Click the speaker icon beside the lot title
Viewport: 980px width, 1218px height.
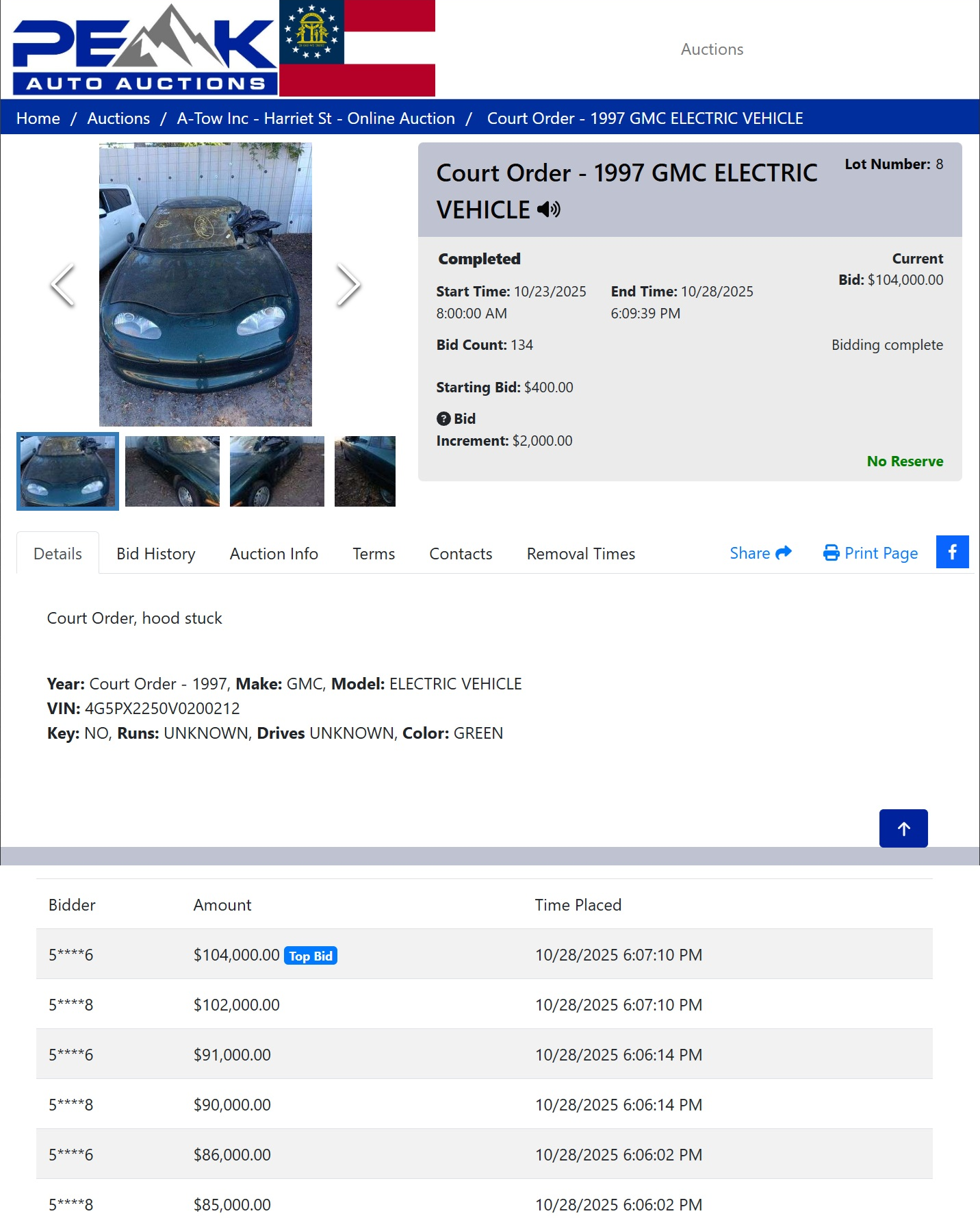(548, 210)
